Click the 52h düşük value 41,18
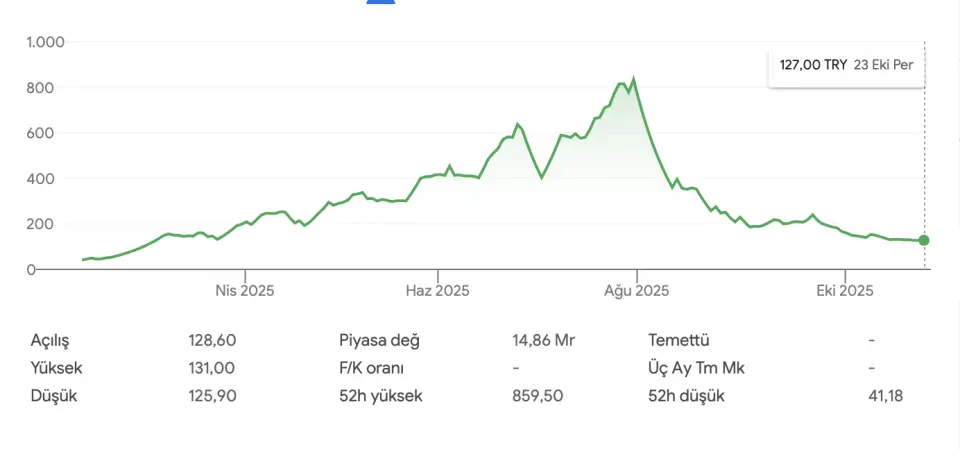 tap(886, 396)
